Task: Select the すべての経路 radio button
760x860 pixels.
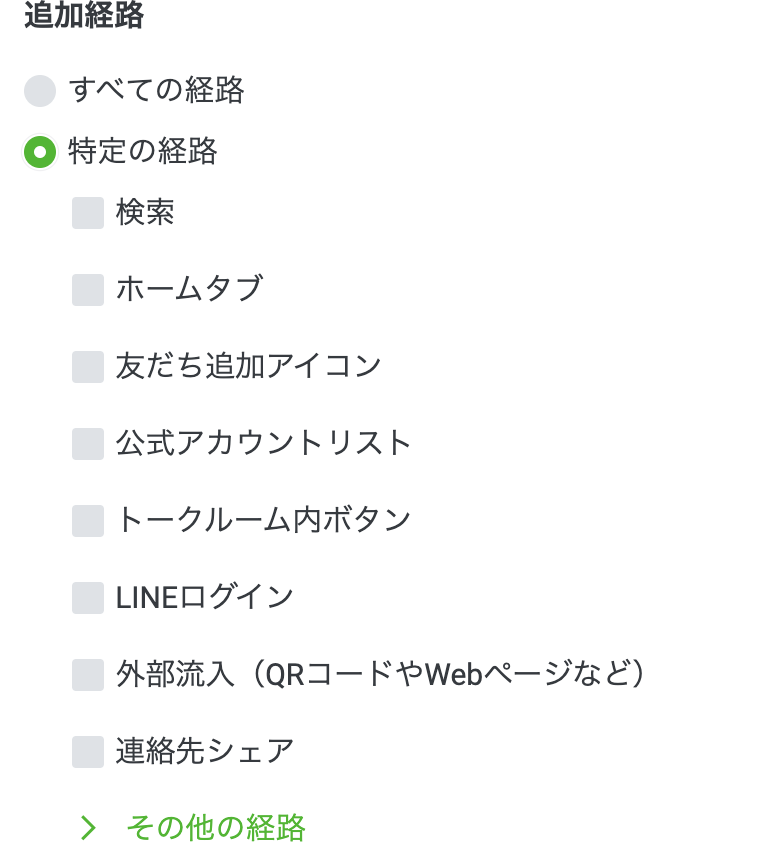Action: point(40,91)
